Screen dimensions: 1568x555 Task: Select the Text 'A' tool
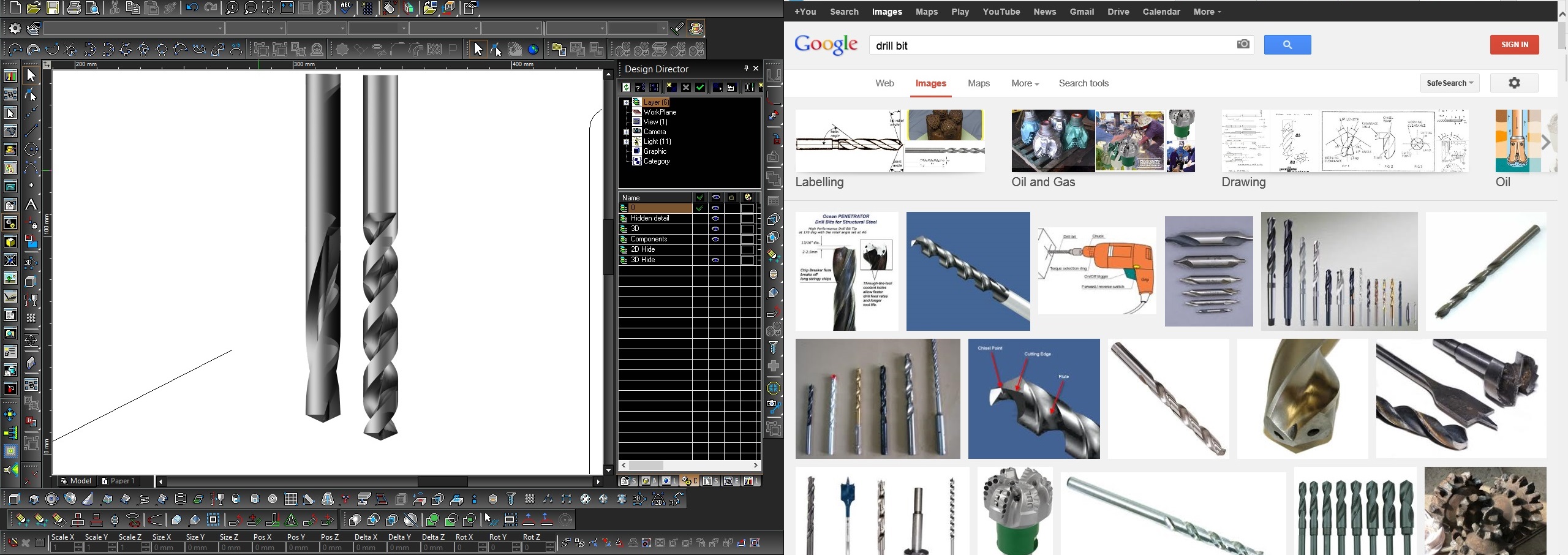(x=31, y=205)
